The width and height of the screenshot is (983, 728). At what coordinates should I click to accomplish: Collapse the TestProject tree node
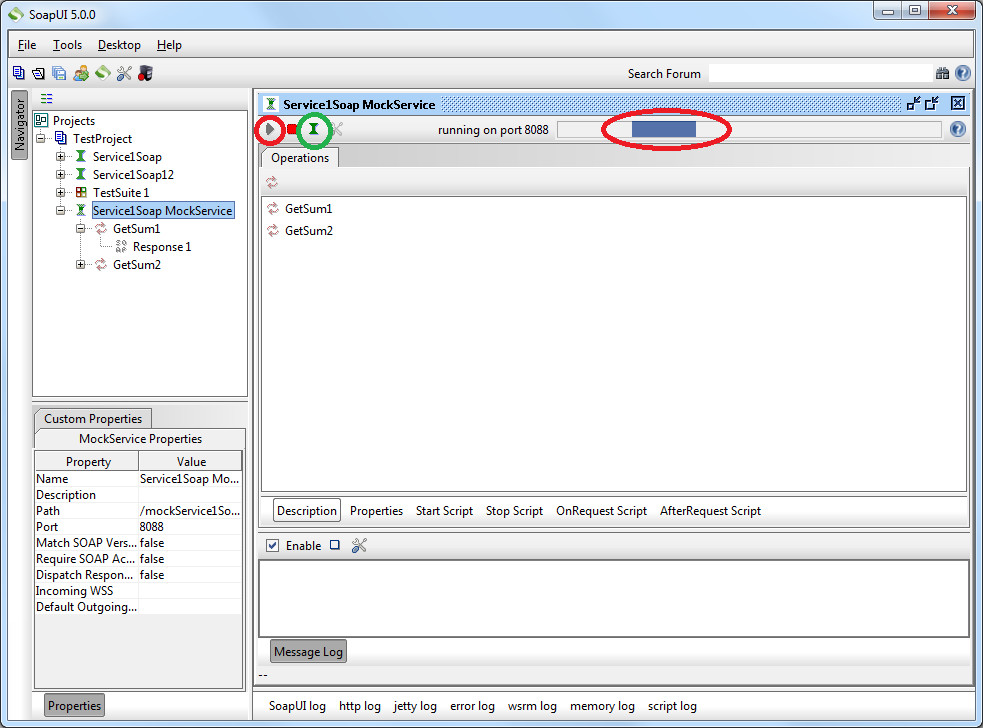41,139
